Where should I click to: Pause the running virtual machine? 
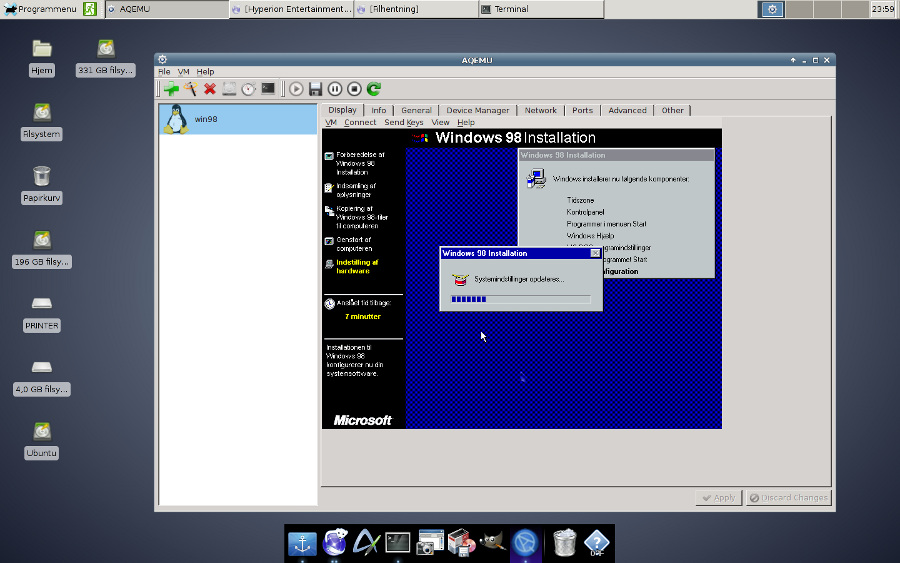pyautogui.click(x=335, y=89)
